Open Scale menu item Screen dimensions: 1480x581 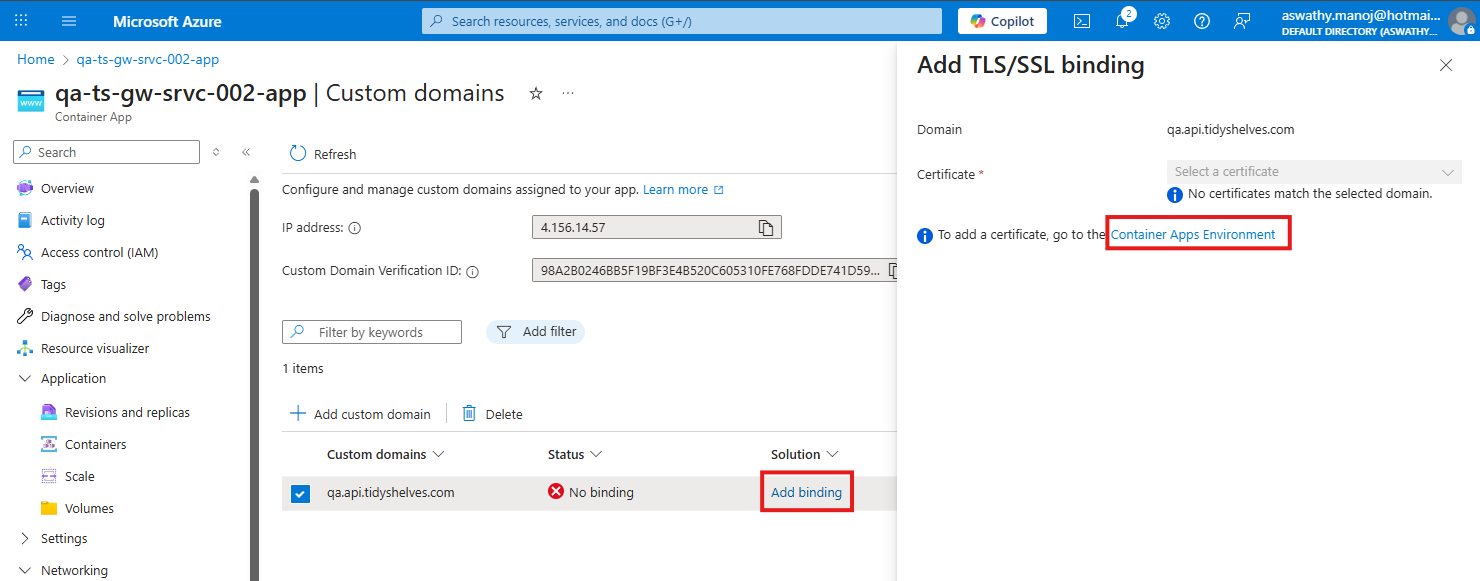click(x=79, y=476)
